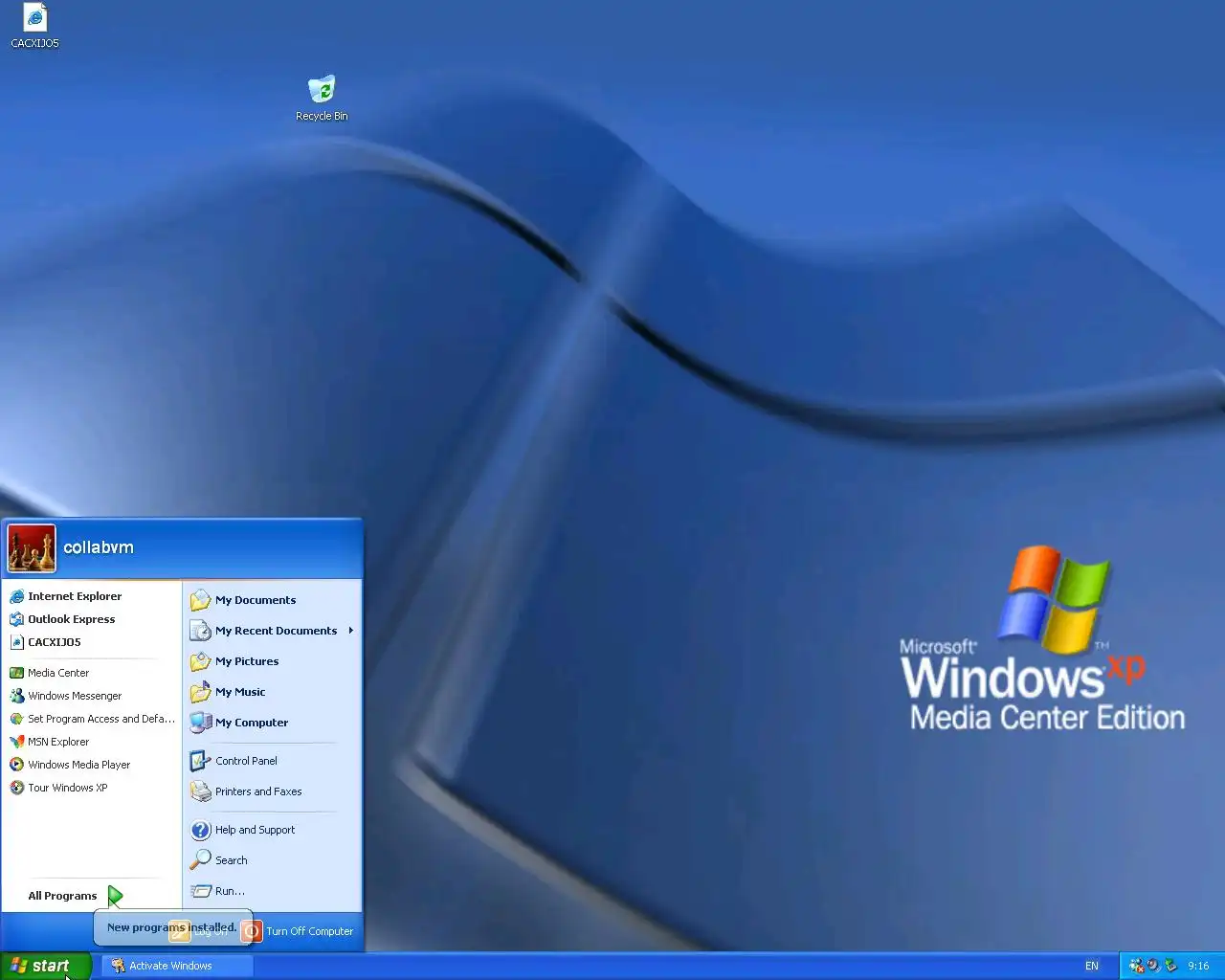Open the My Pictures folder
Screen dimensions: 1225x980
tap(273, 661)
